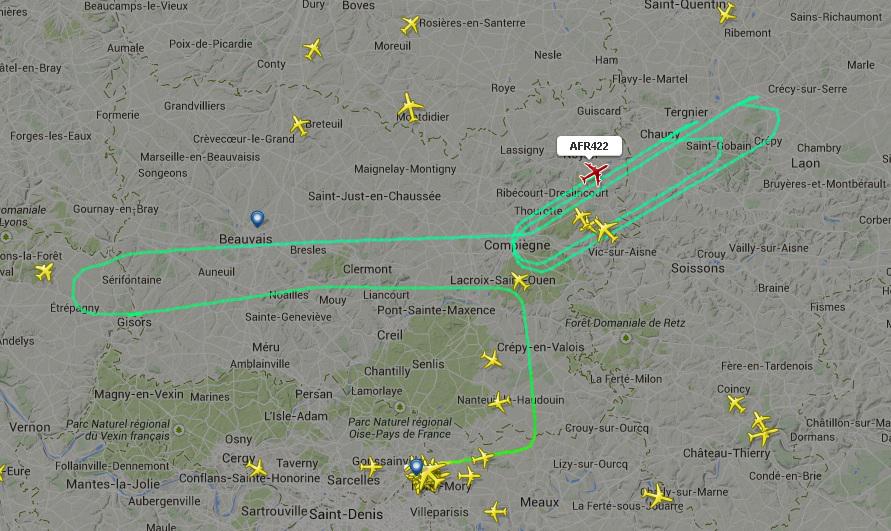
Task: Select the large yellow plane near Vic-sur-Aisne
Action: pos(605,230)
